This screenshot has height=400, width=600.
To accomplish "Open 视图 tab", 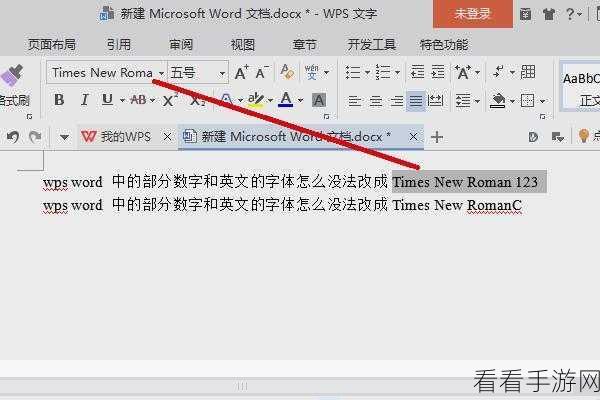I will [243, 45].
